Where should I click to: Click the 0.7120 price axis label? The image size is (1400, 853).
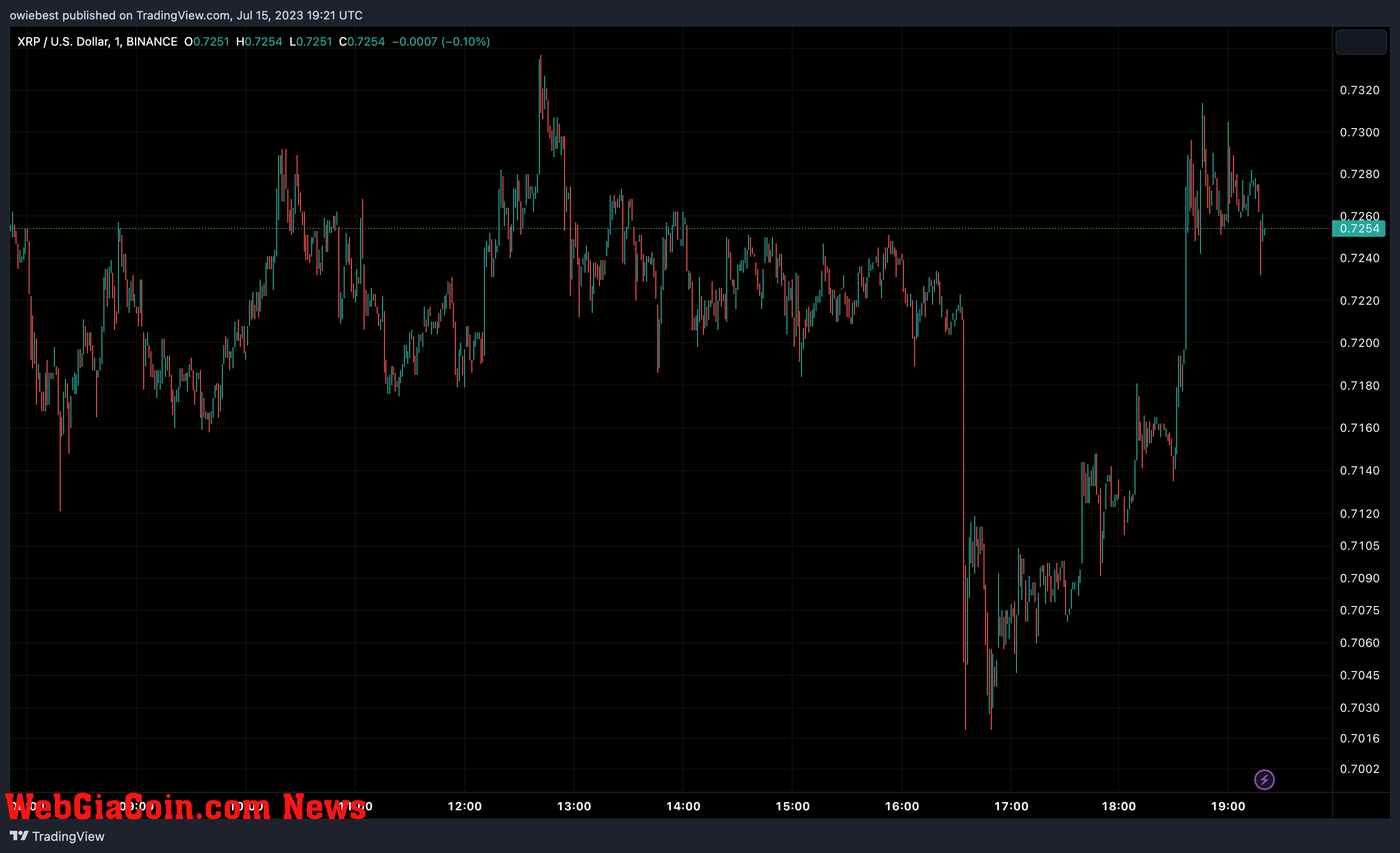1360,513
